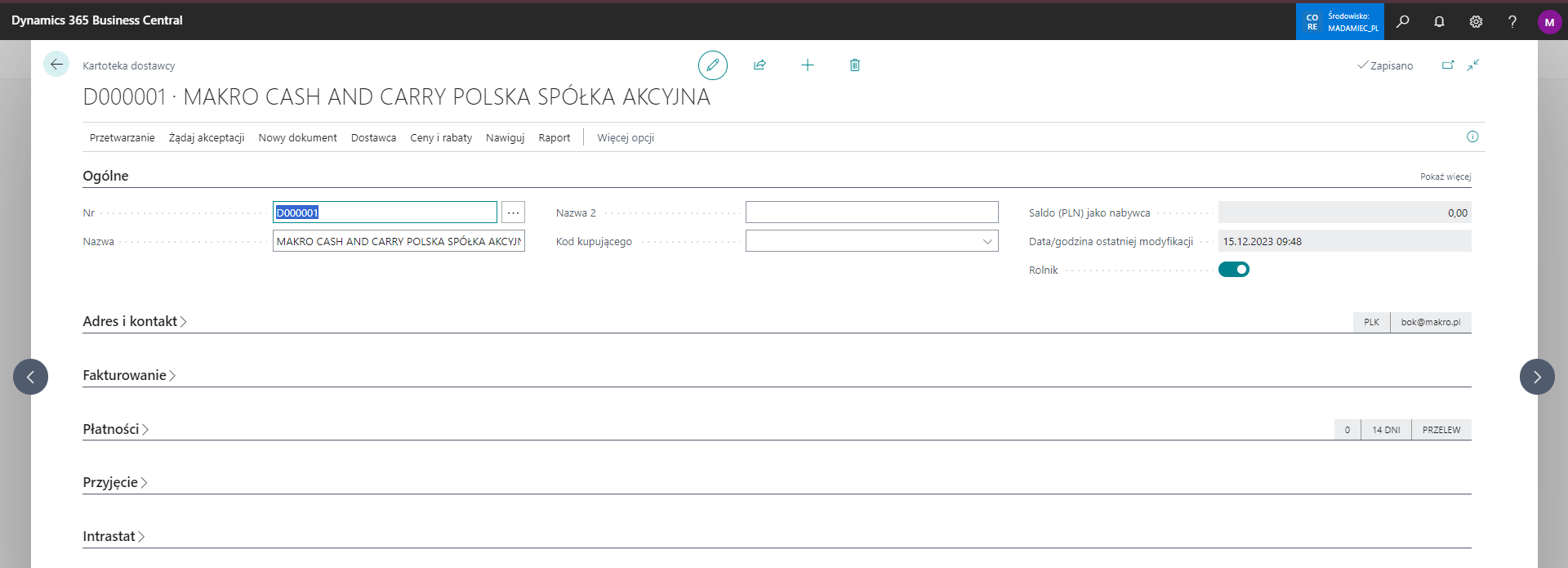Open notifications bell icon
This screenshot has height=568, width=1568.
coord(1439,21)
